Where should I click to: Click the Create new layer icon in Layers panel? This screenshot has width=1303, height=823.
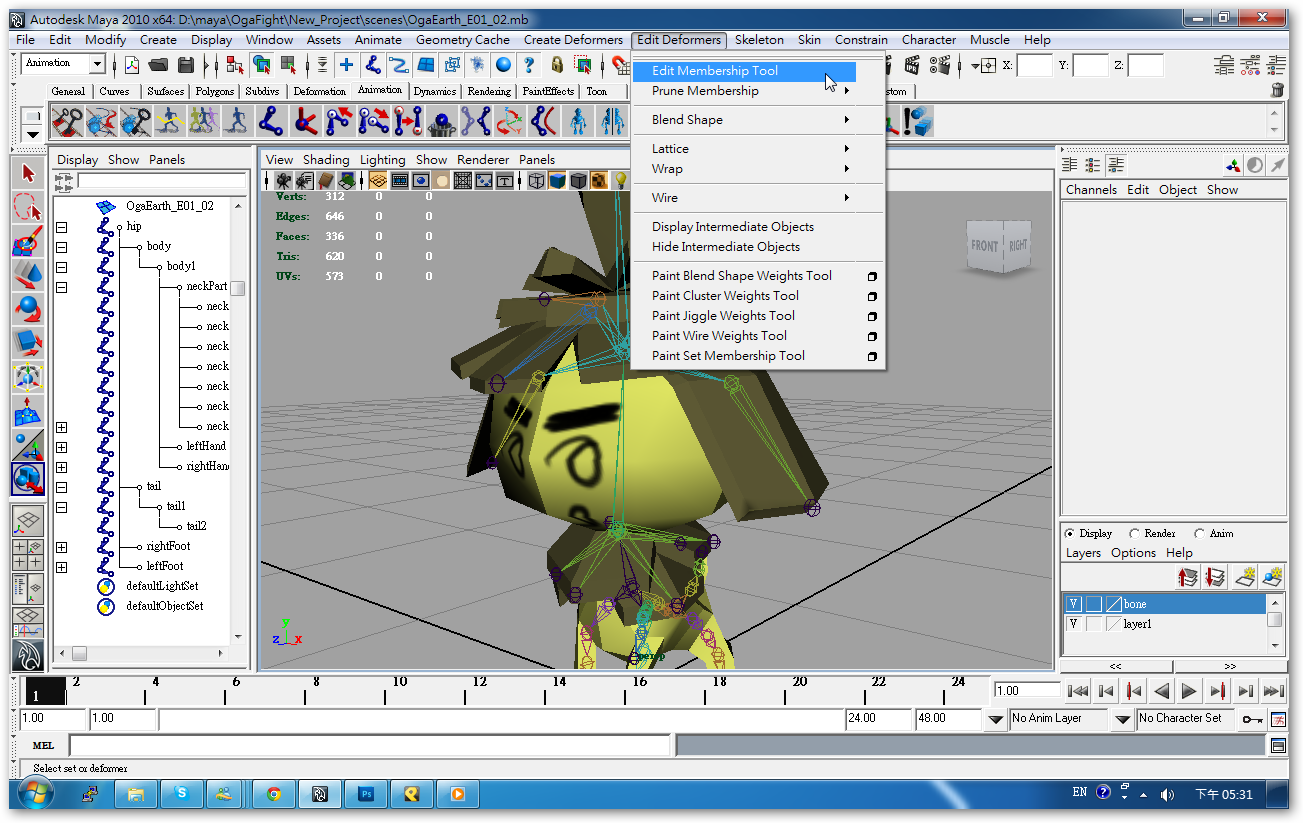pos(1246,577)
